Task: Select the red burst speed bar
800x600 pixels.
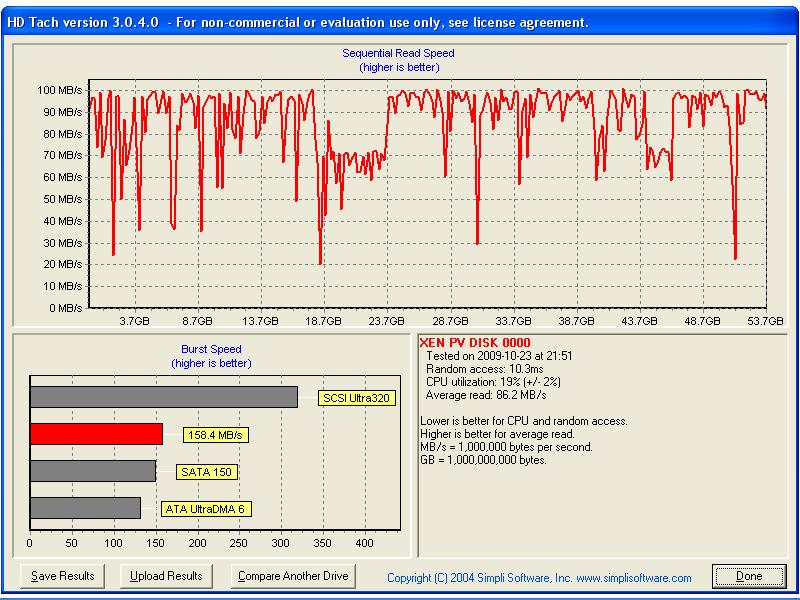Action: pyautogui.click(x=96, y=434)
